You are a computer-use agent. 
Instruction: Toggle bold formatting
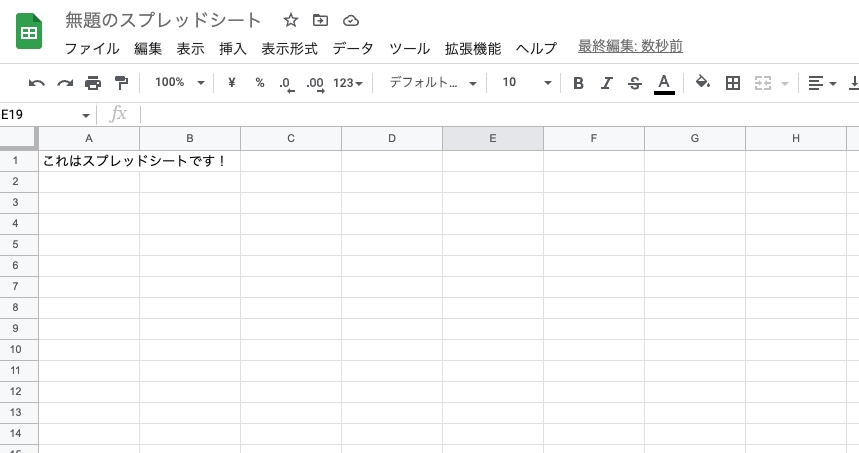pyautogui.click(x=578, y=83)
